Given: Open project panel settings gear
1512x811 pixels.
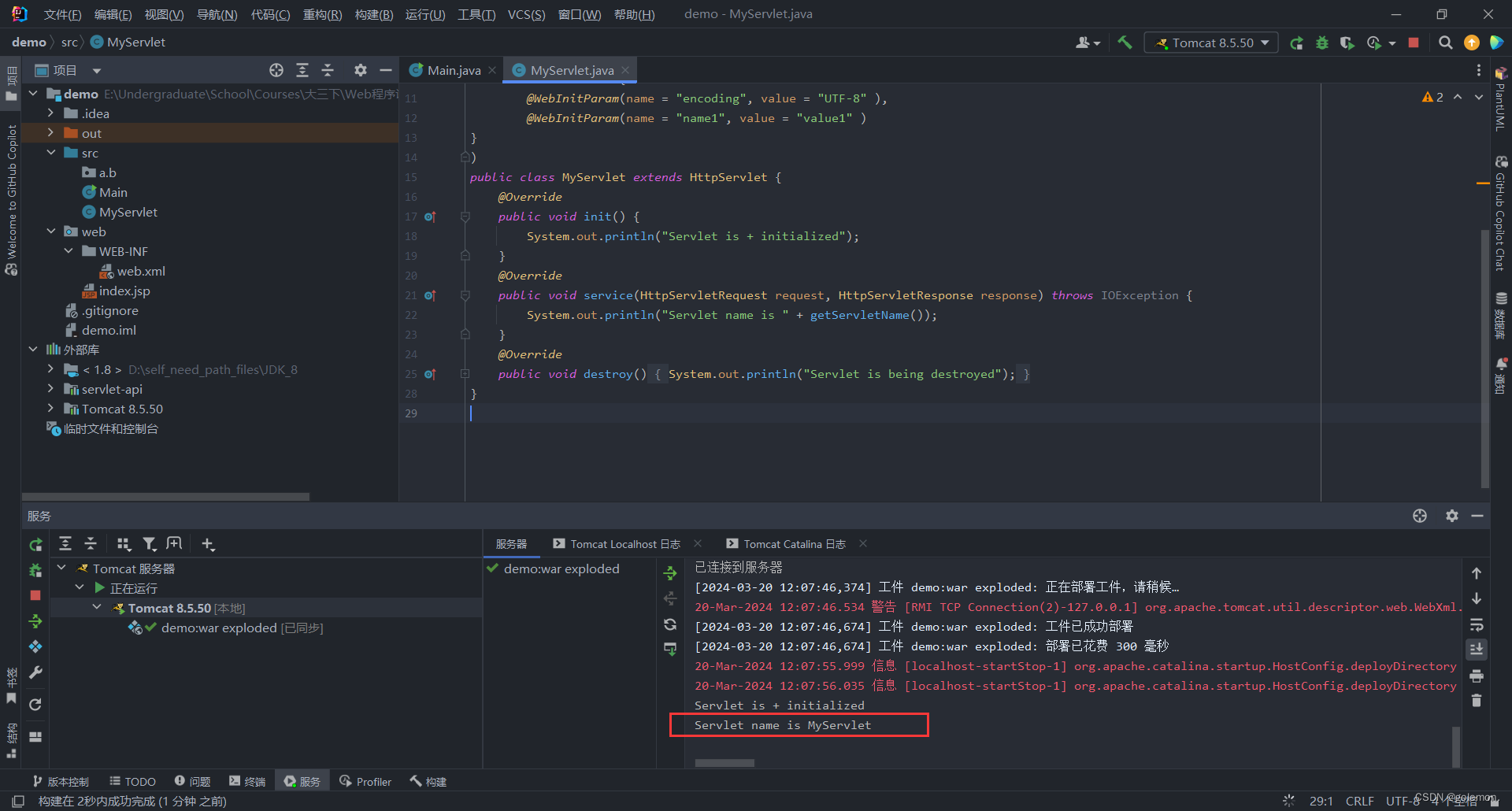Looking at the screenshot, I should tap(361, 70).
